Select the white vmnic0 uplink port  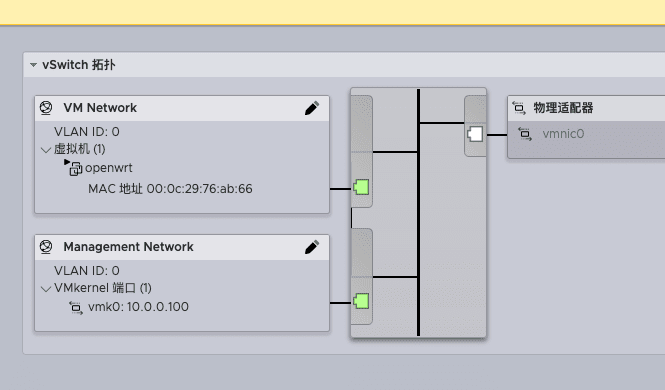pyautogui.click(x=475, y=134)
